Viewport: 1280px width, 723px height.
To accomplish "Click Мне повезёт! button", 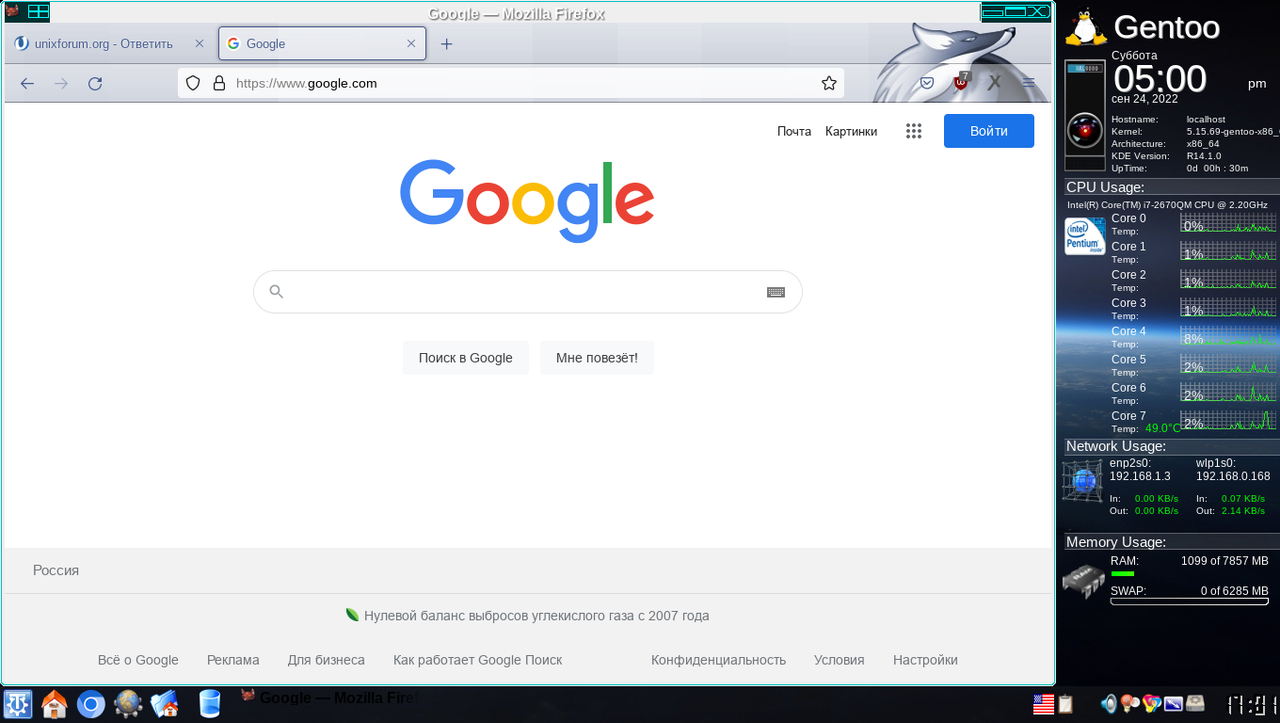I will coord(597,358).
